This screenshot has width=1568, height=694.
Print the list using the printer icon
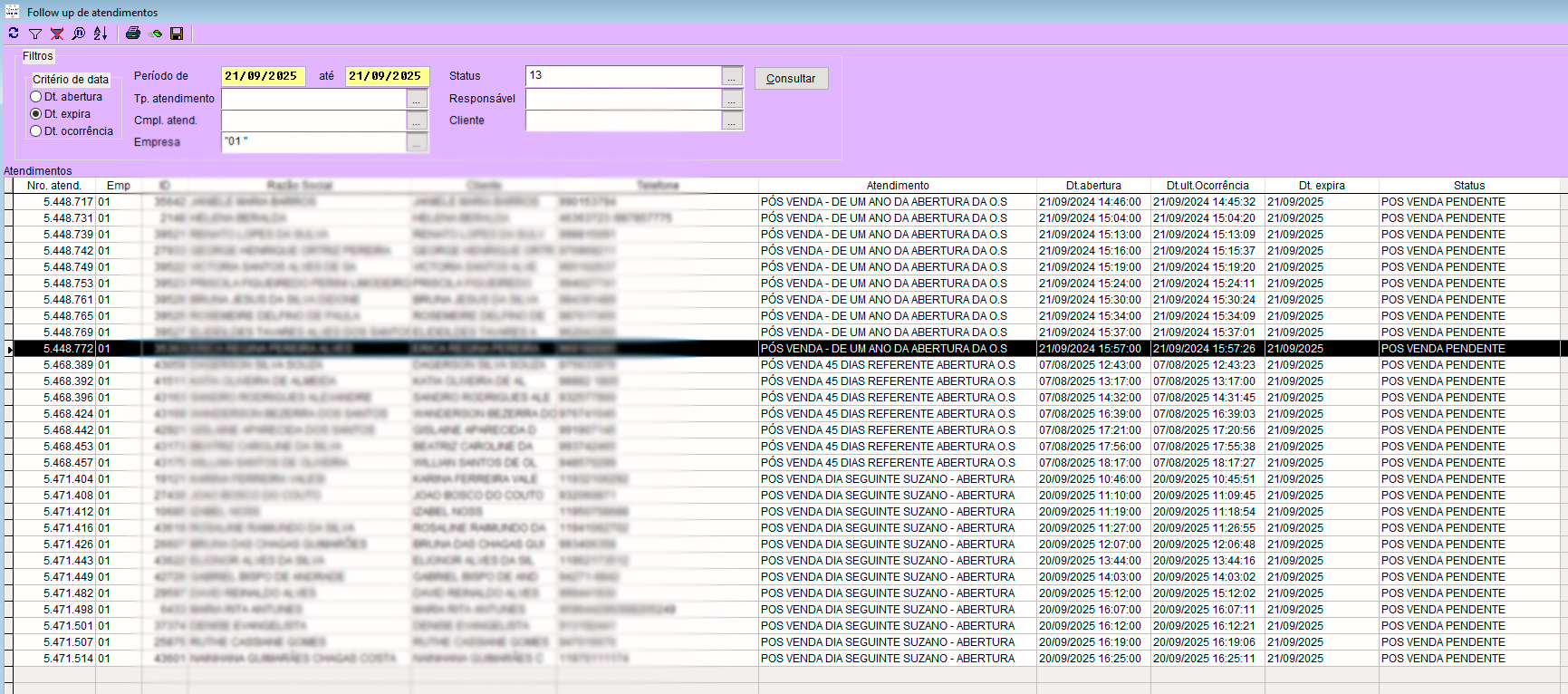(133, 34)
